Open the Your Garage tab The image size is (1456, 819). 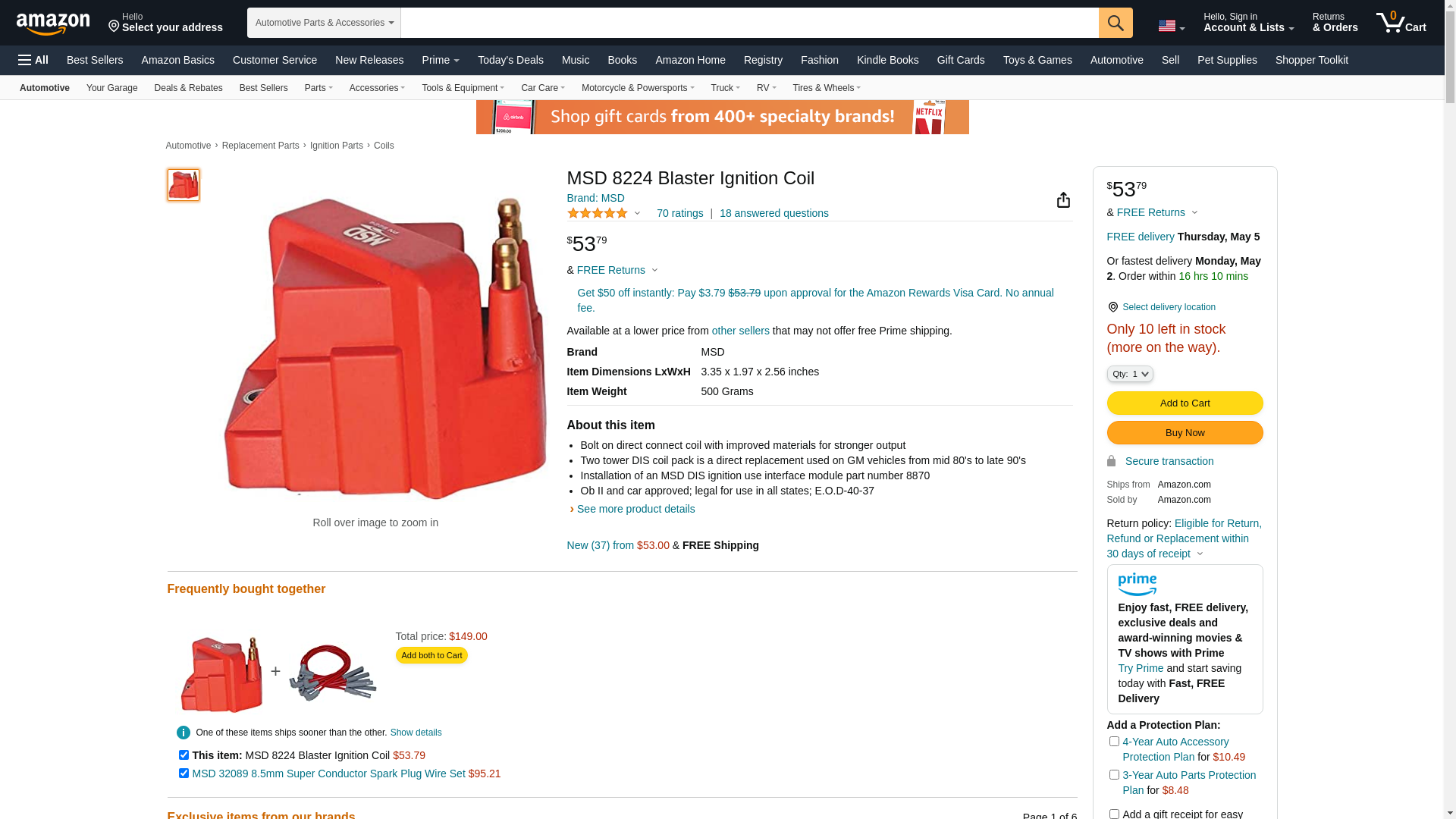(x=112, y=88)
